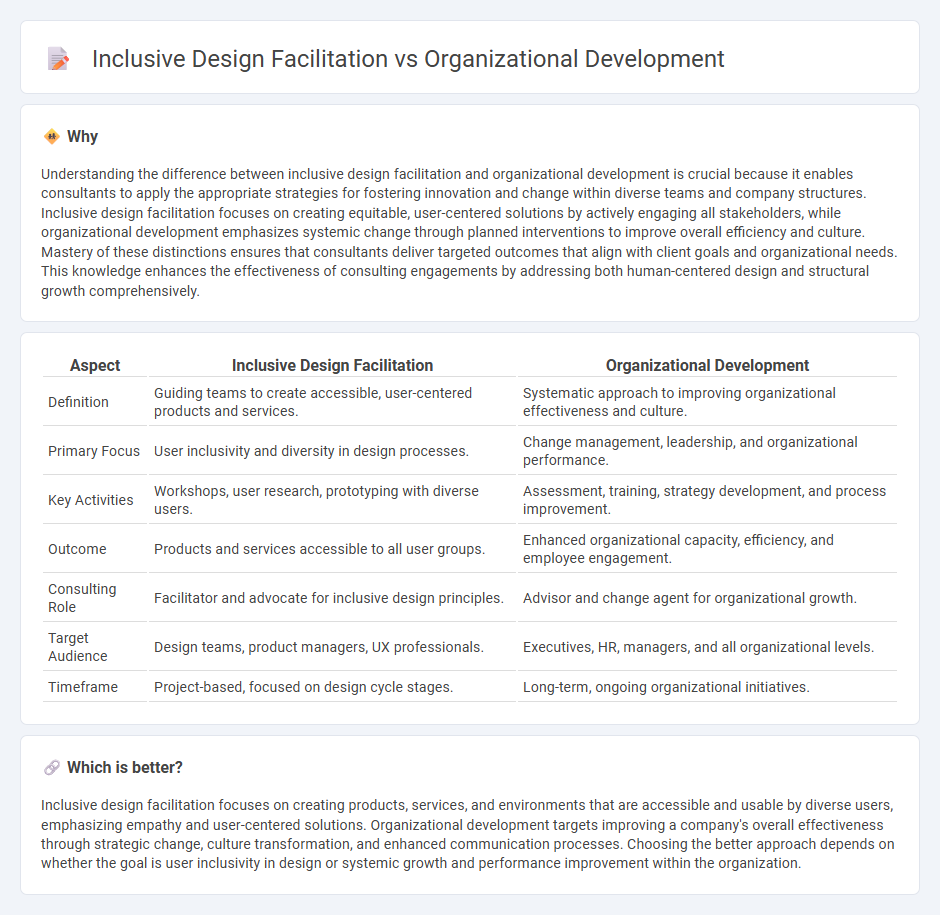Click the Why section heading

(x=83, y=137)
